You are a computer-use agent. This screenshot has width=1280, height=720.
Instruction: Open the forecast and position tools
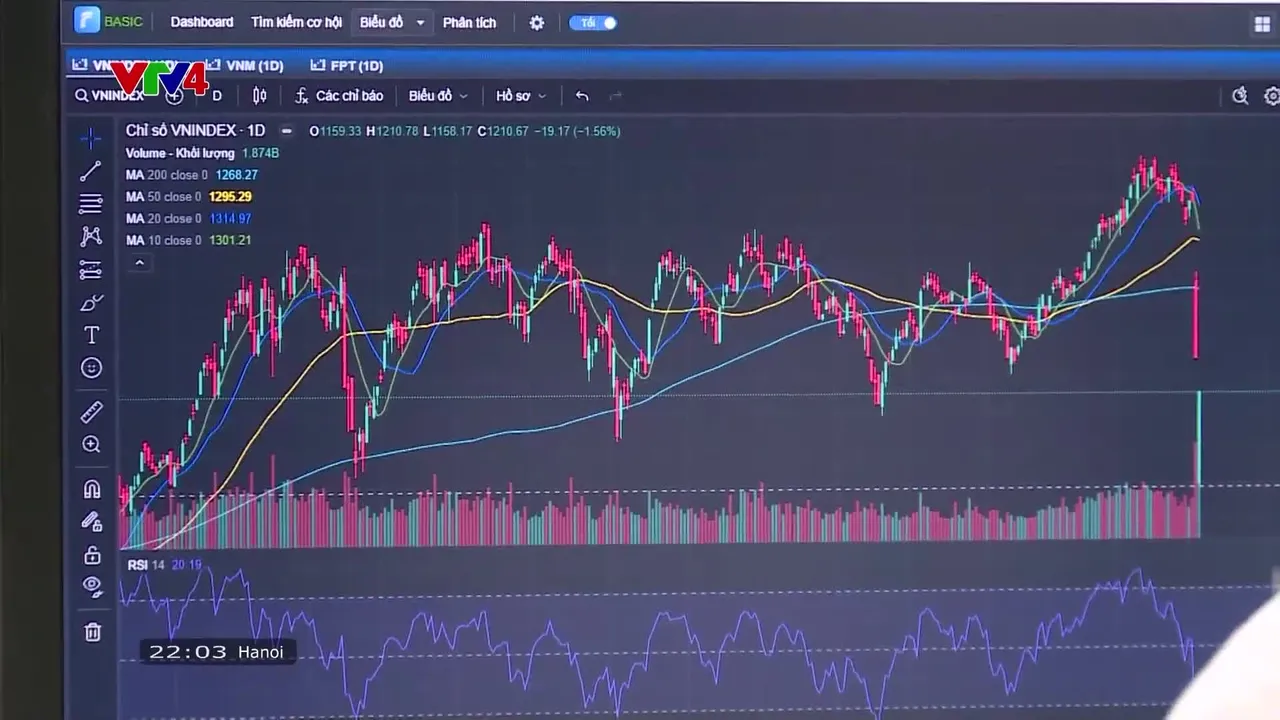(x=91, y=270)
